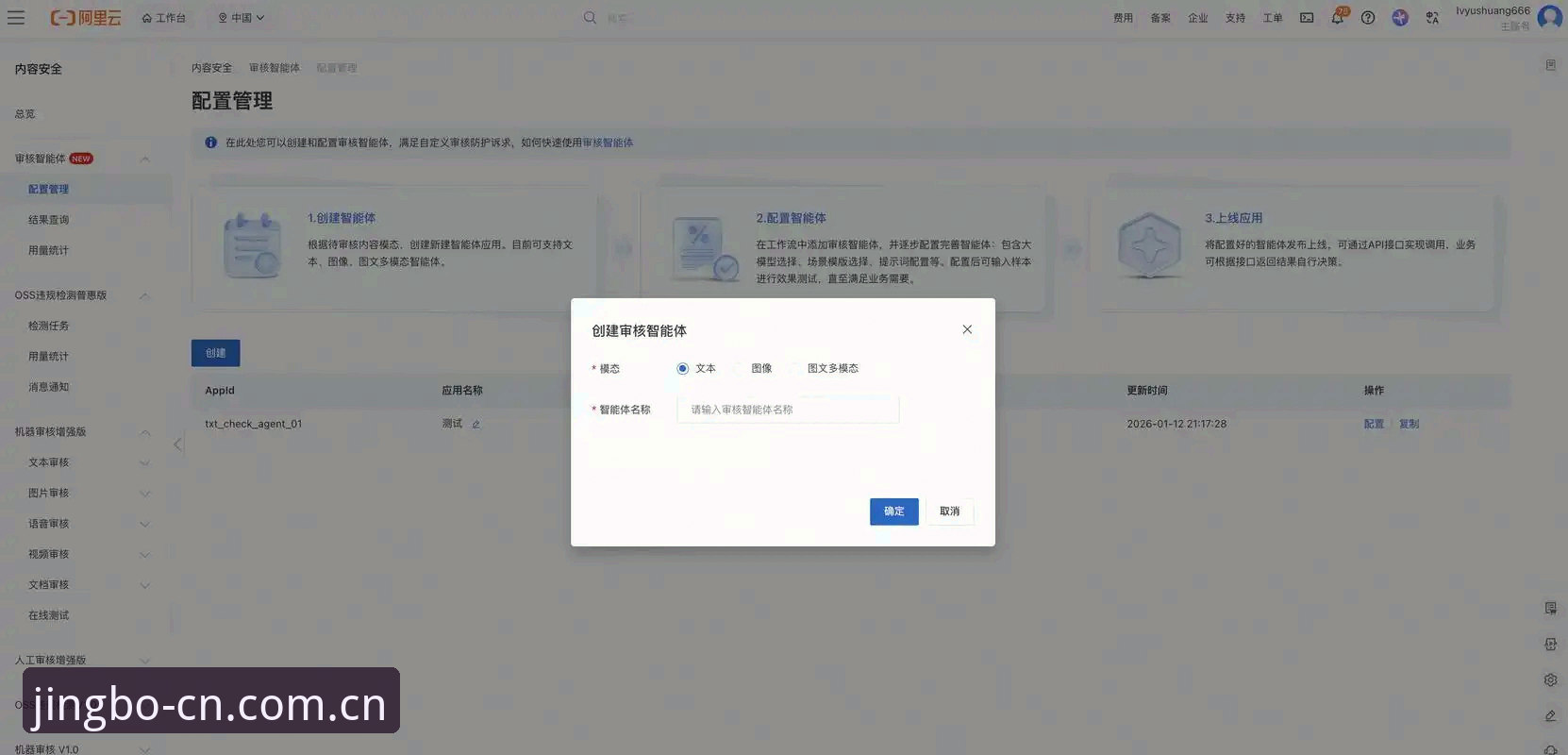Click 审核智能体 breadcrumb
Image resolution: width=1568 pixels, height=755 pixels.
click(x=275, y=68)
